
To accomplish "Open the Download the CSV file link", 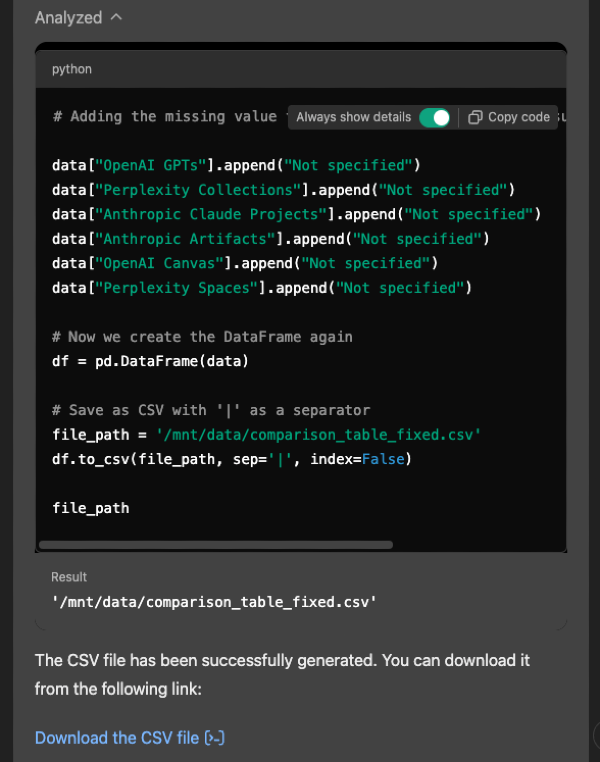I will coord(117,738).
